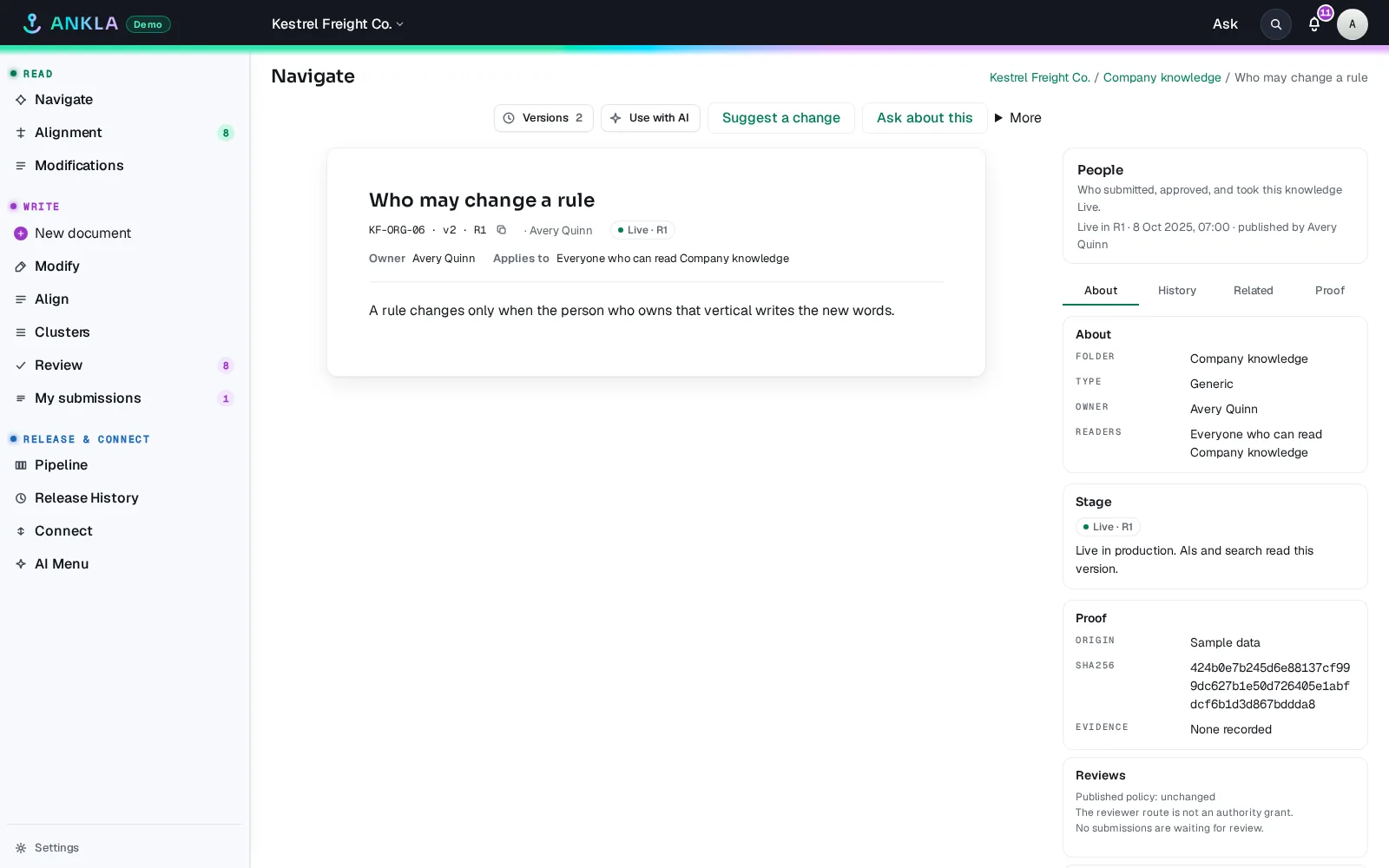The height and width of the screenshot is (868, 1389).
Task: Switch to the Proof tab
Action: click(x=1329, y=291)
